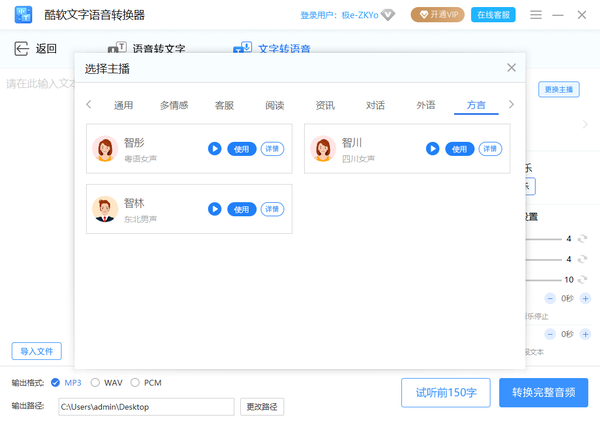Switch to the 多情感 category tab
The width and height of the screenshot is (600, 422).
pyautogui.click(x=174, y=105)
